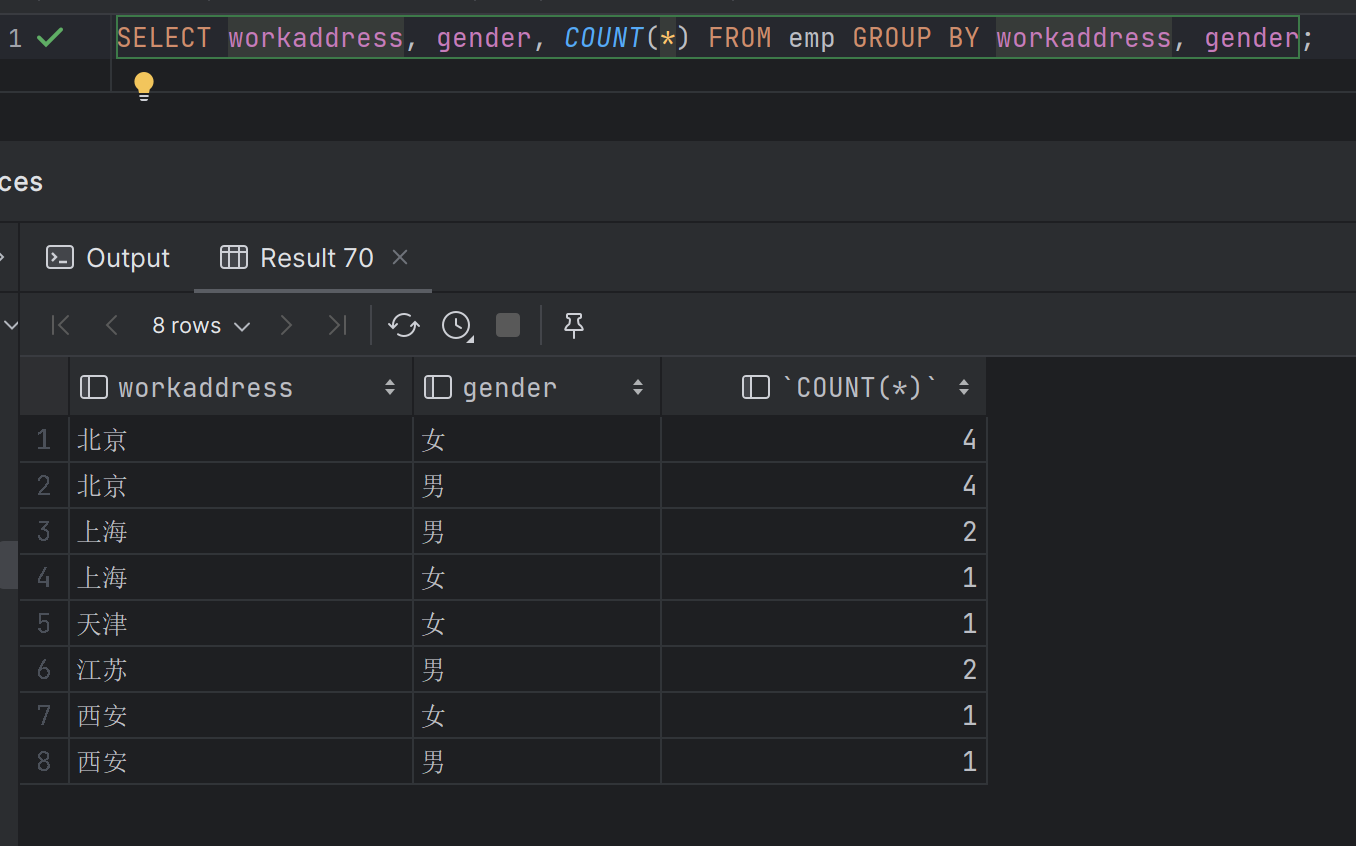Open the auto-refresh clock icon

pos(457,325)
